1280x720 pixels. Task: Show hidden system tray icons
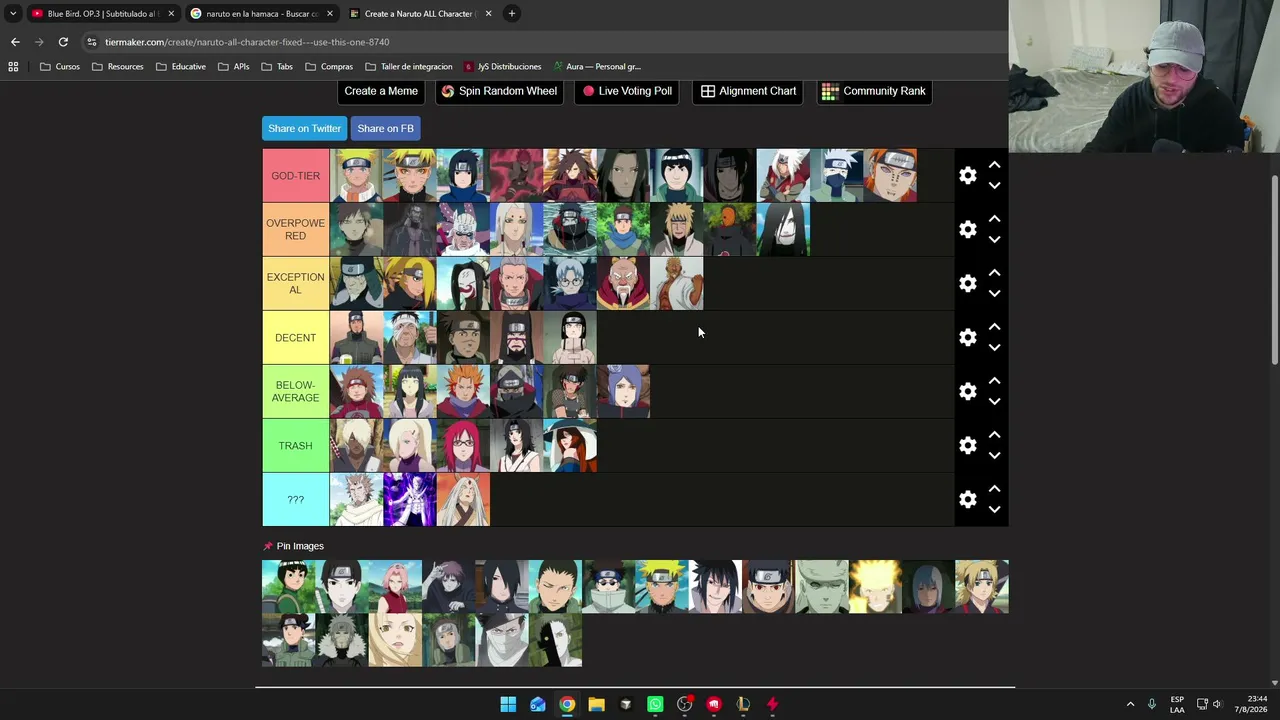[1130, 704]
